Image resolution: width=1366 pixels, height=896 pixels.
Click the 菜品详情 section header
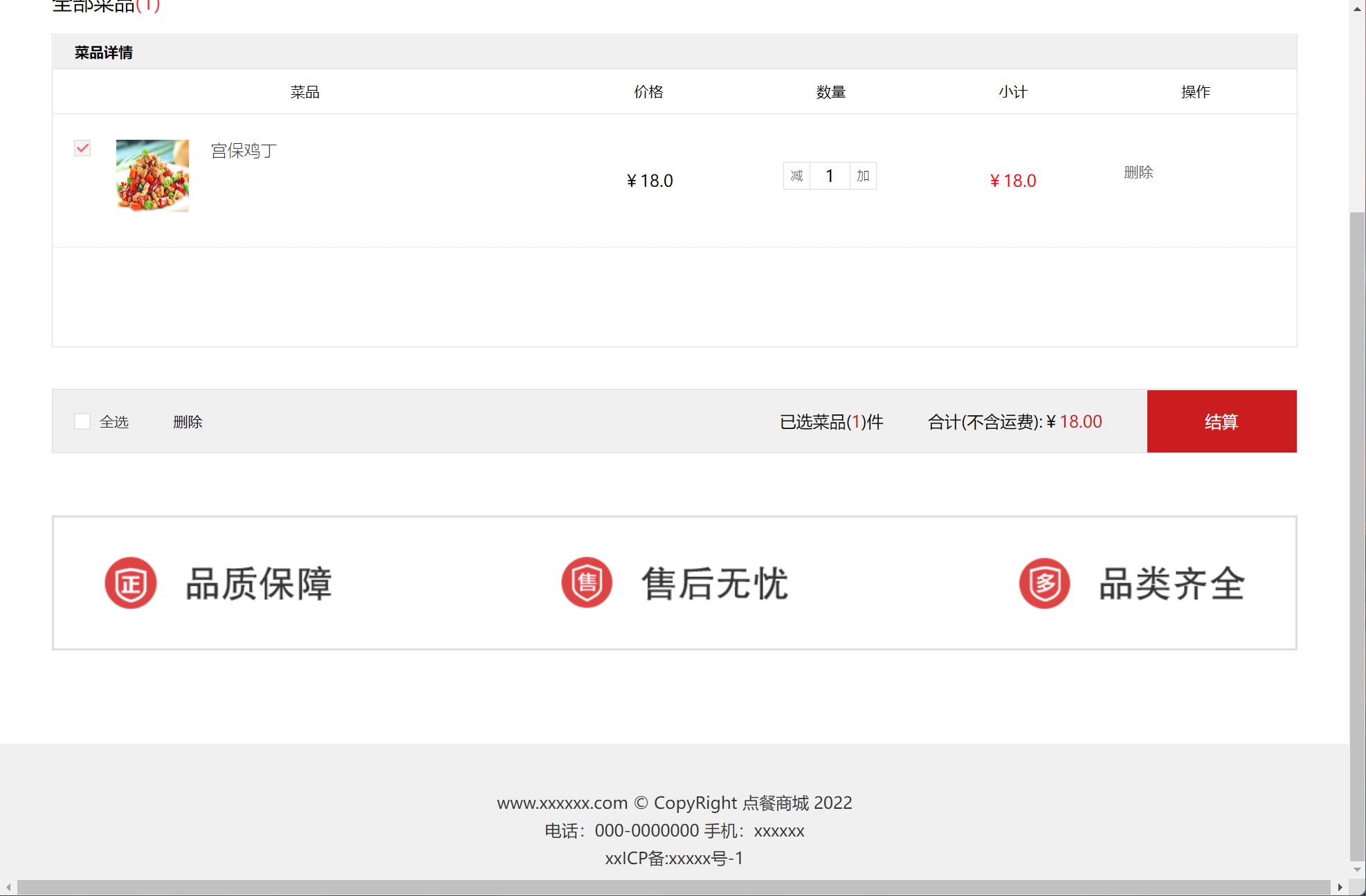tap(104, 53)
